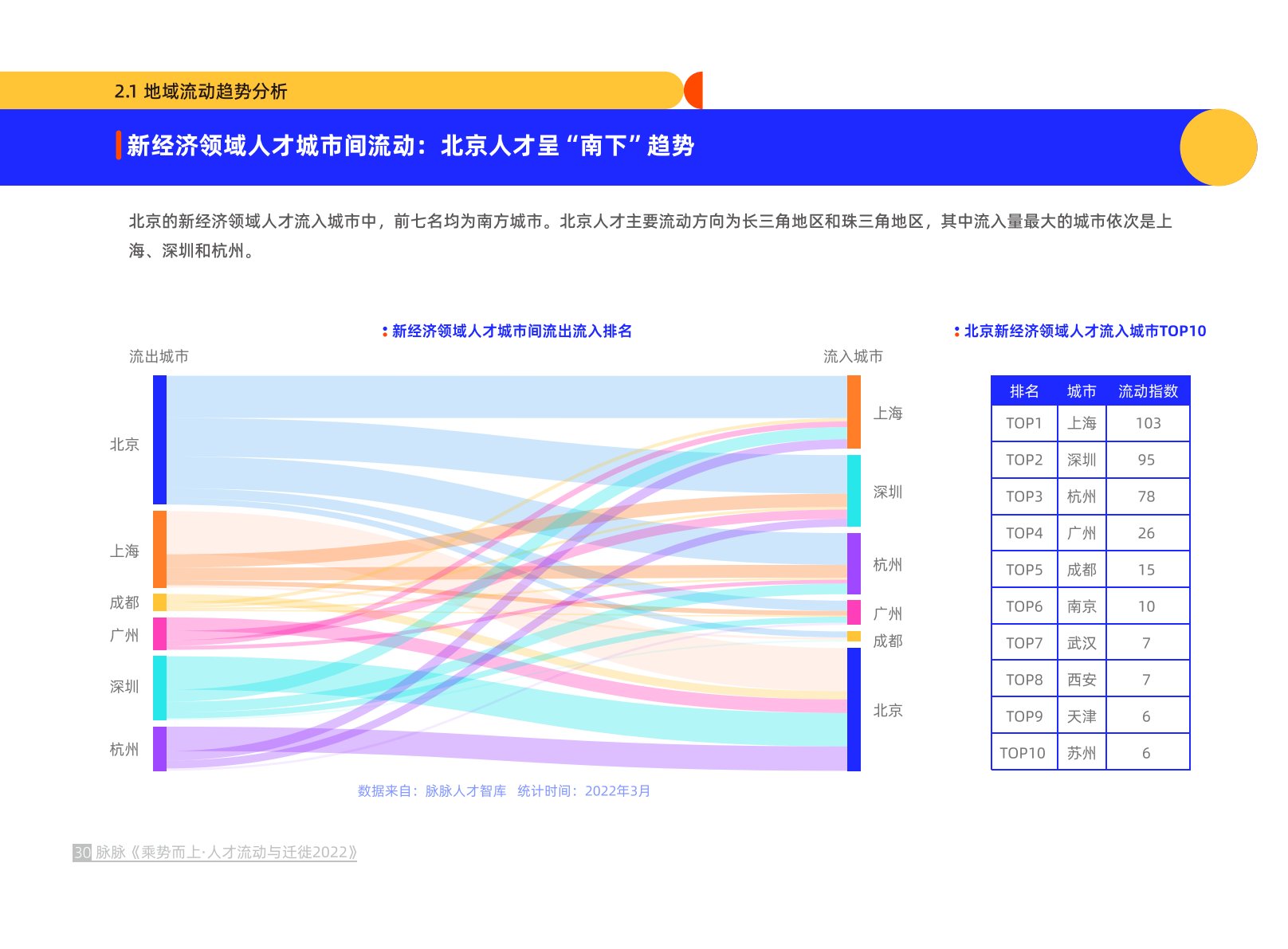Click the 天津 city cell
This screenshot has height=949, width=1288.
point(1082,716)
